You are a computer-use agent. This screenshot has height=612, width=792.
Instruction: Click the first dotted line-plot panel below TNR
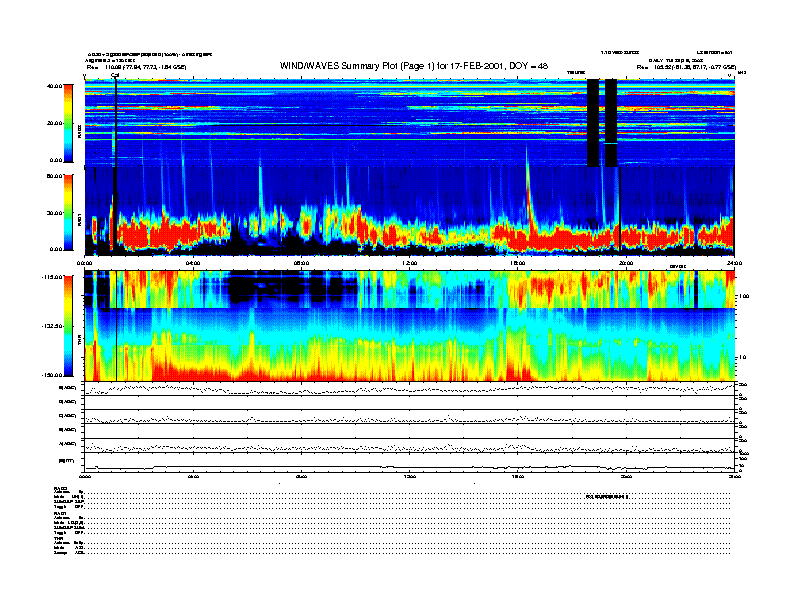point(410,389)
